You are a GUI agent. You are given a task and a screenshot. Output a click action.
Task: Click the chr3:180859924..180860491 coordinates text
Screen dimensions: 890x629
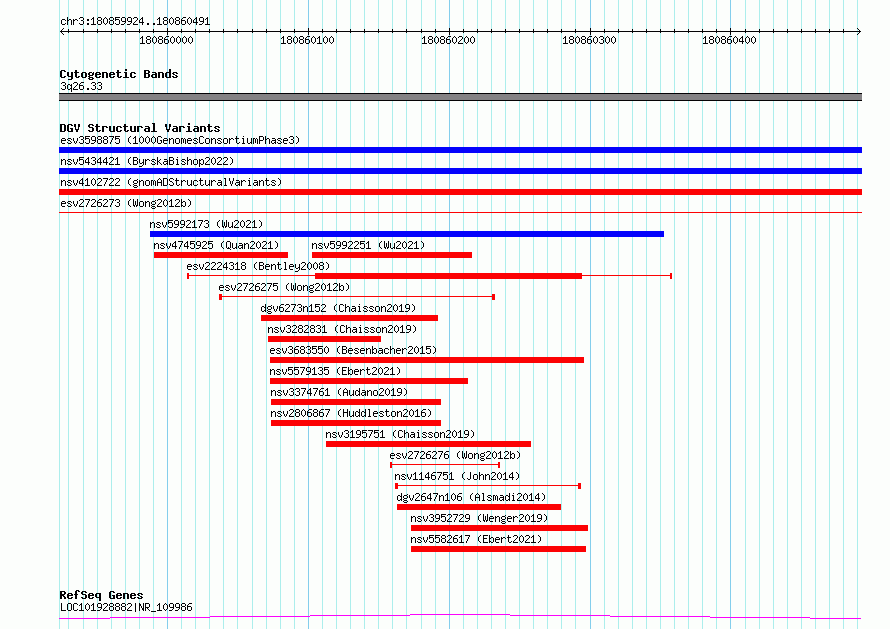click(135, 22)
